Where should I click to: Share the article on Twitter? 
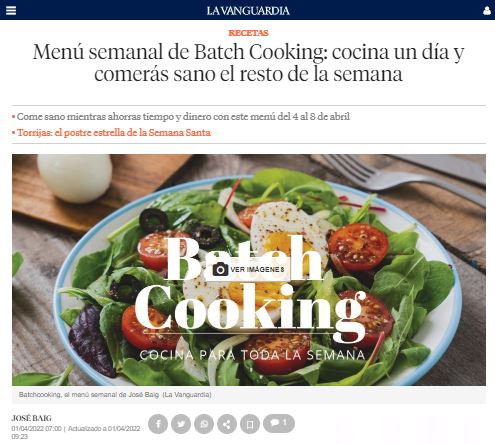[x=181, y=424]
